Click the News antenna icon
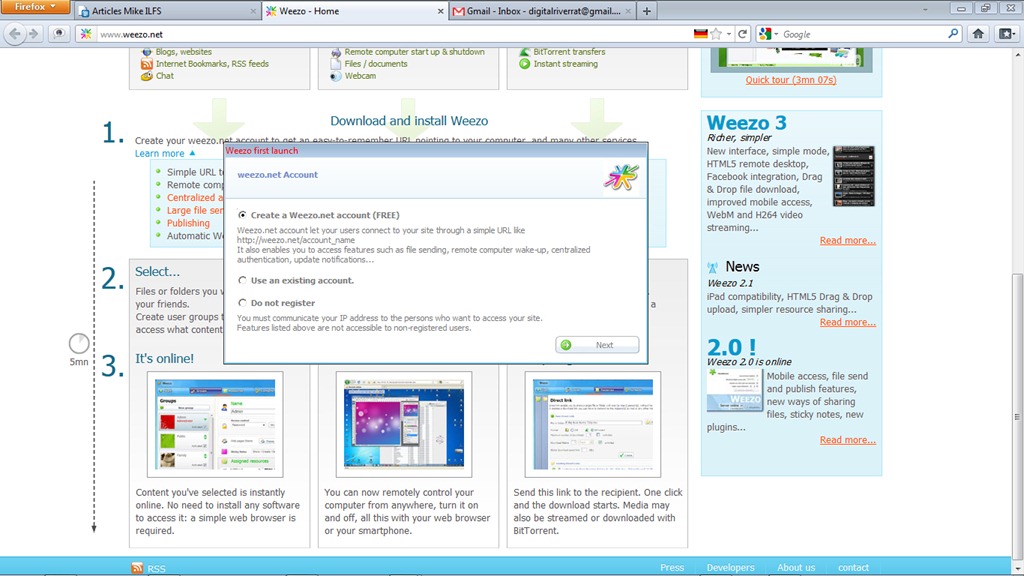 [712, 267]
